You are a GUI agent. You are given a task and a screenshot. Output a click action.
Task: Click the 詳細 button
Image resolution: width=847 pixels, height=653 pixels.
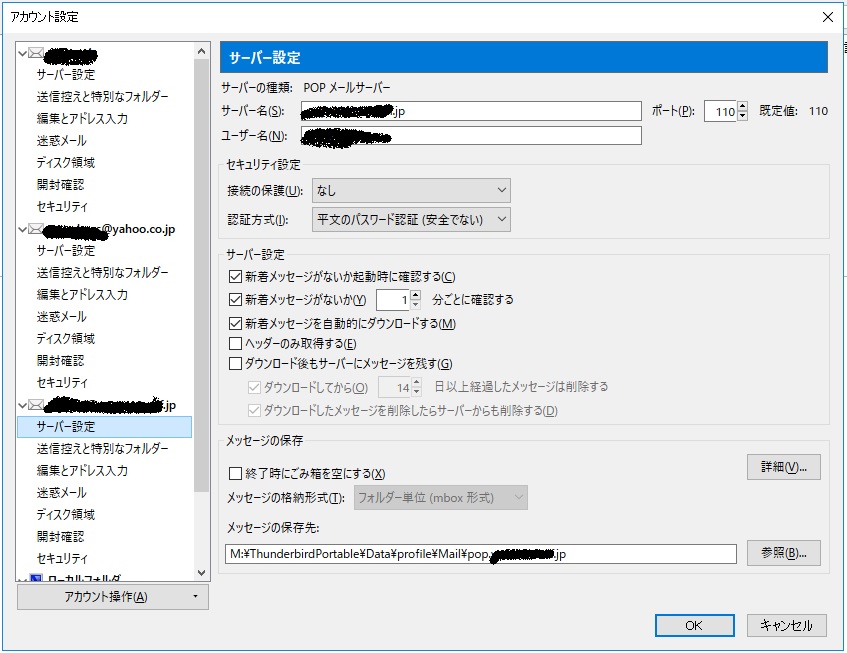click(783, 467)
